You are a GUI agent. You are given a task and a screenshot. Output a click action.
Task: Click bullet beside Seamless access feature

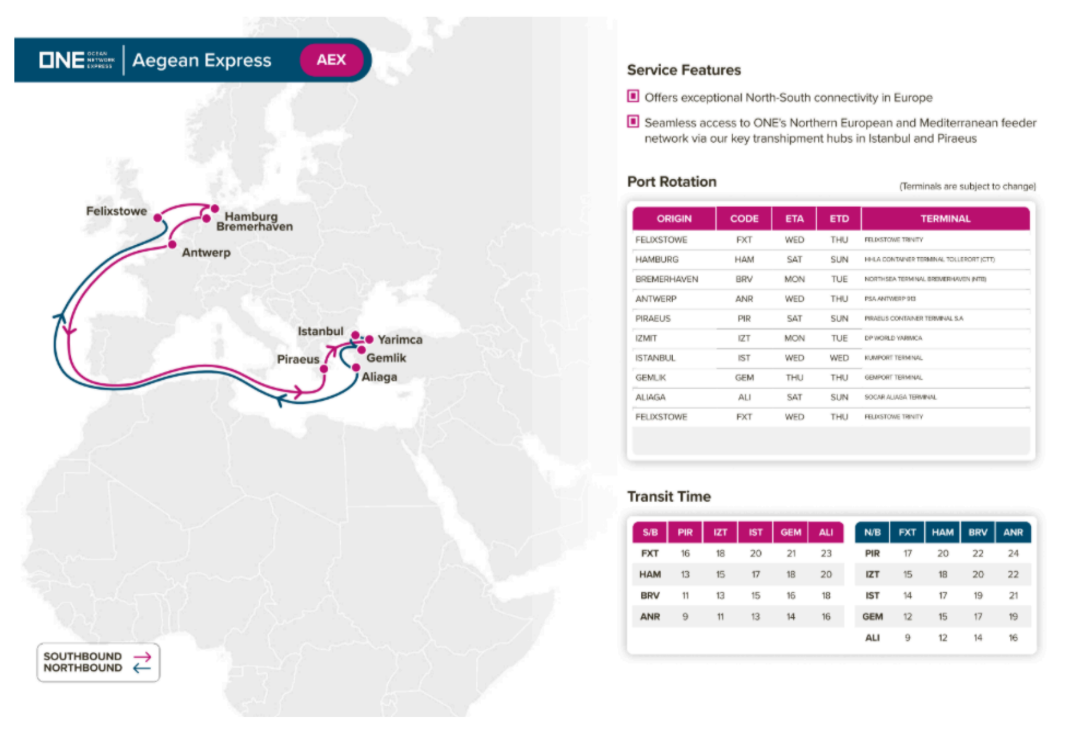tap(632, 122)
